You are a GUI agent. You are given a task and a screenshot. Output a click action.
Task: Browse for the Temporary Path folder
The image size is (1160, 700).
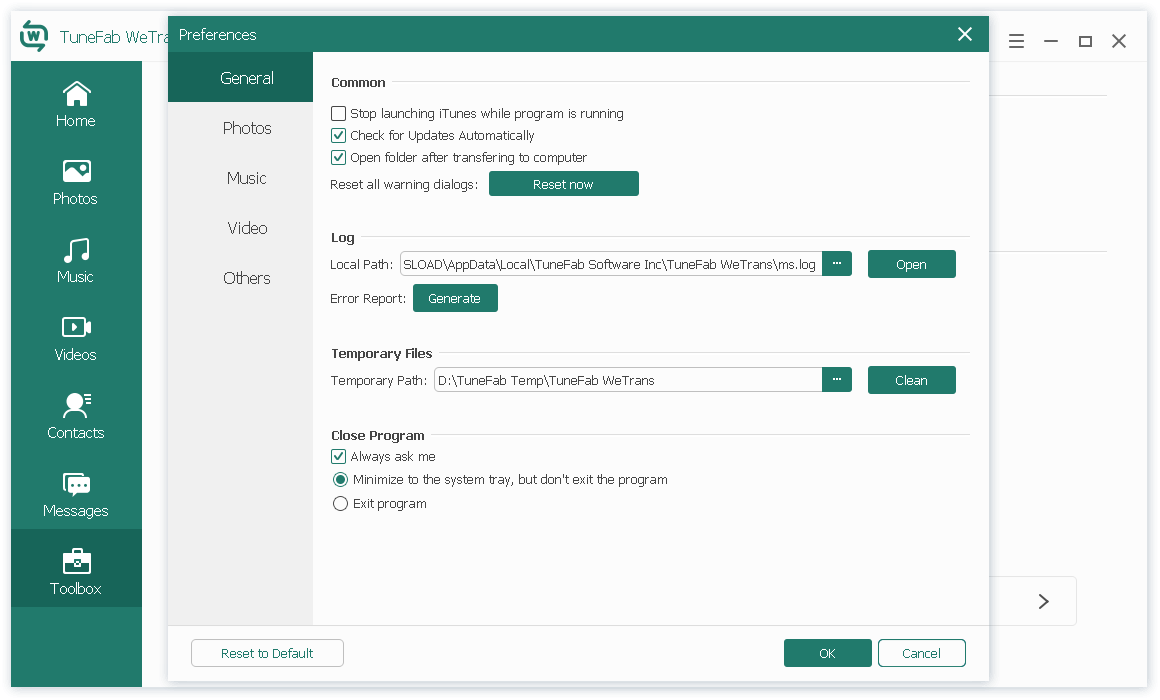837,380
